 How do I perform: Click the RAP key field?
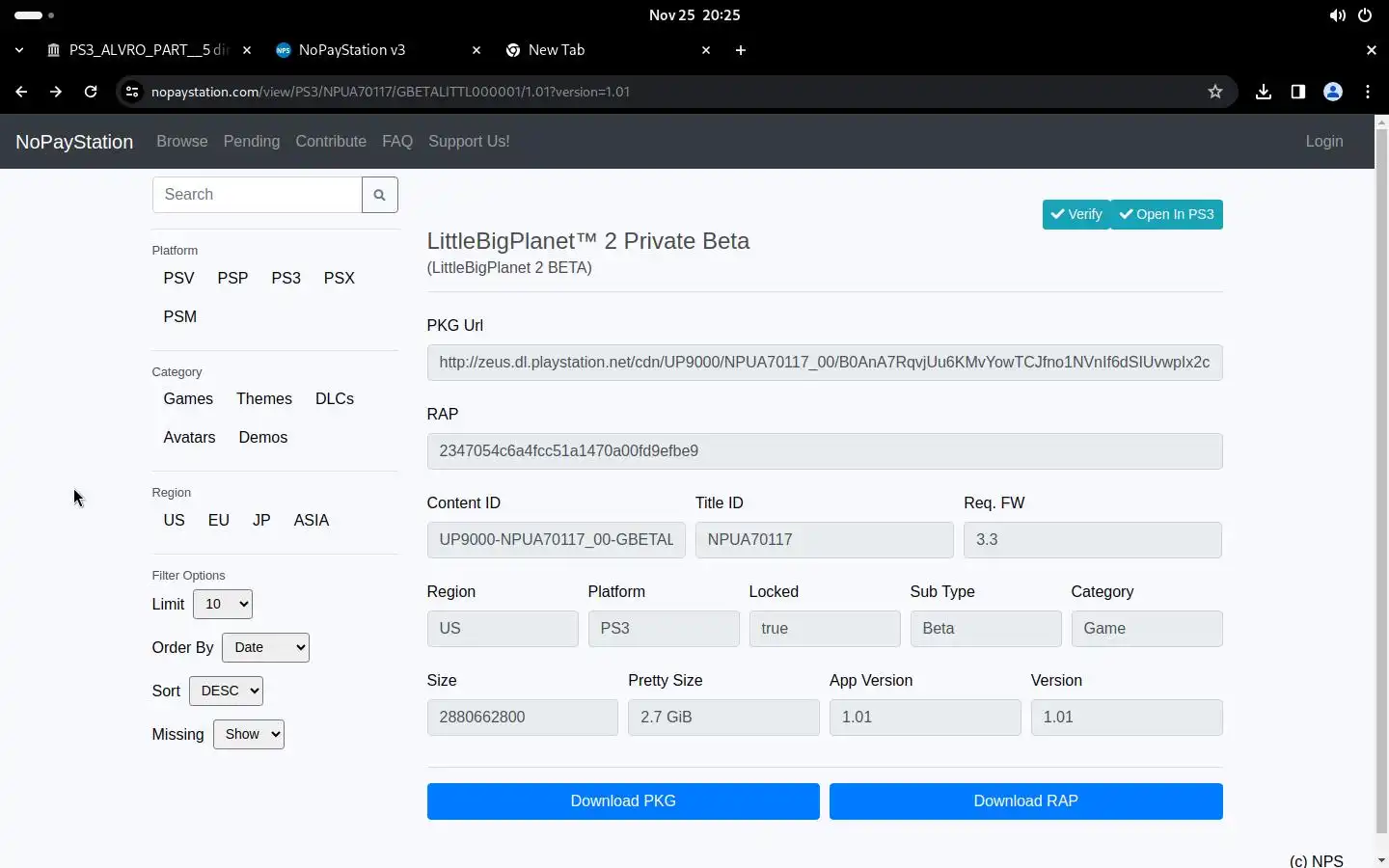pyautogui.click(x=825, y=451)
